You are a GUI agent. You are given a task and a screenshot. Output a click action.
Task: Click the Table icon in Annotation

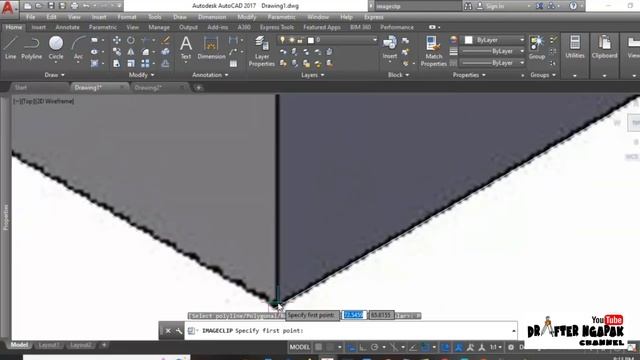(x=233, y=64)
